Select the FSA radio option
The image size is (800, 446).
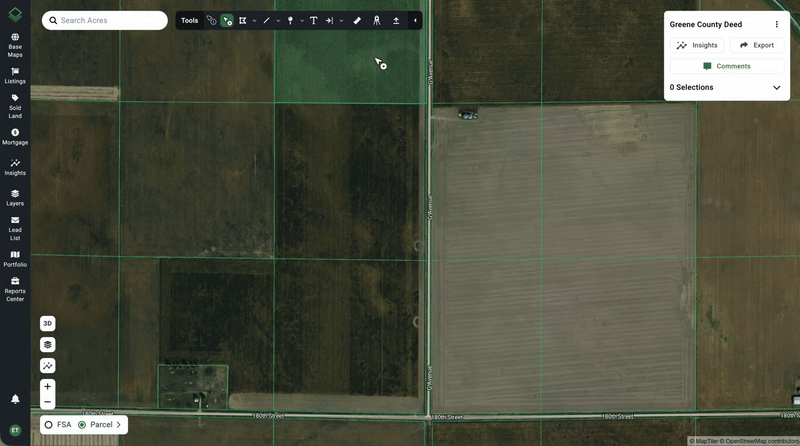[48, 425]
